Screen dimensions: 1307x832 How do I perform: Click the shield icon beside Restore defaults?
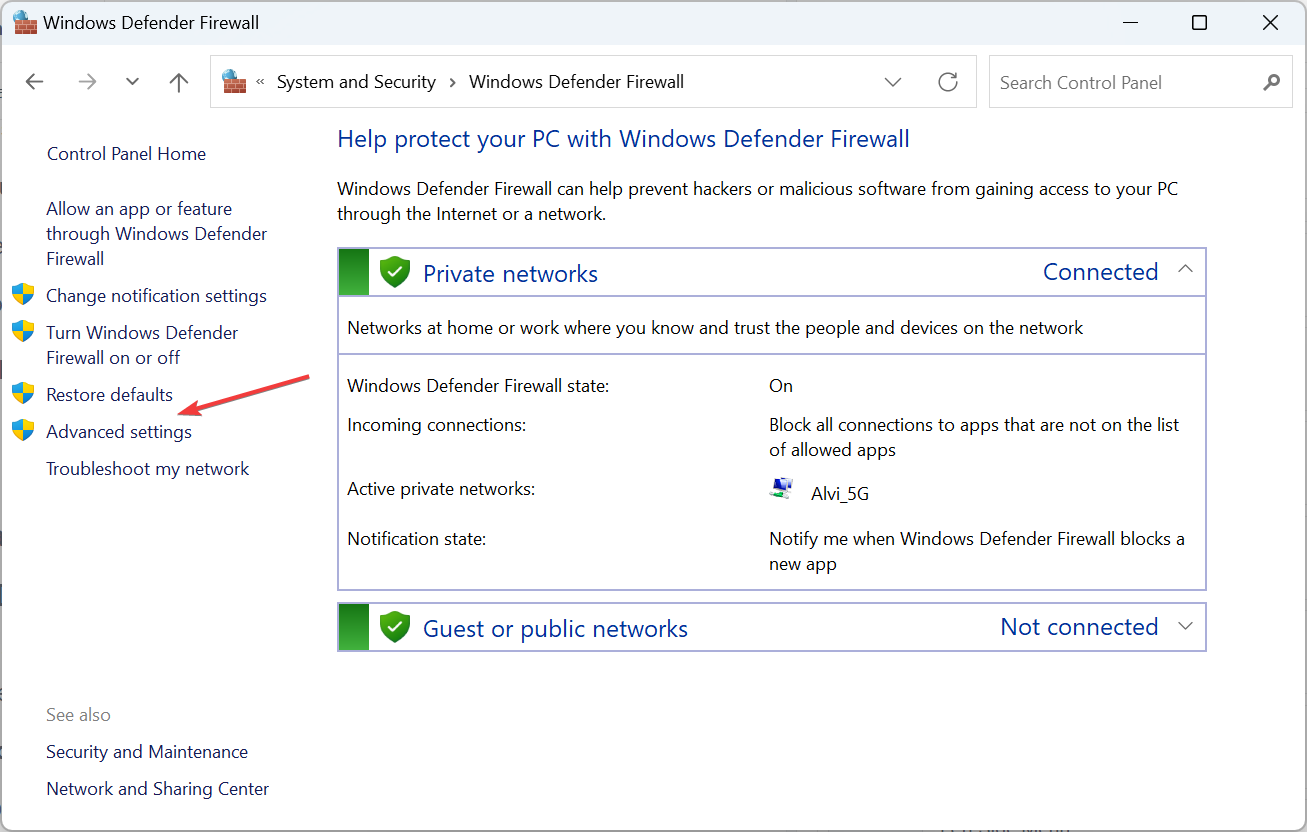(x=22, y=394)
